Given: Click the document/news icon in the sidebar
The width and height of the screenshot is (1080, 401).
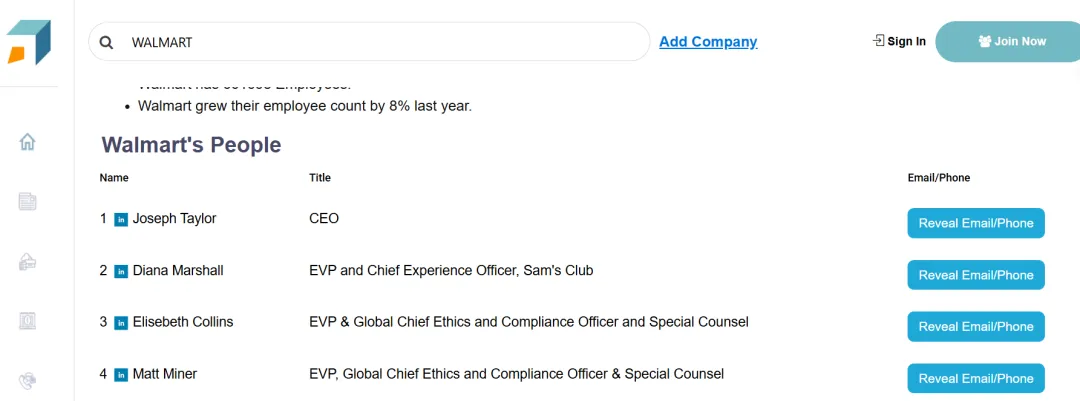Looking at the screenshot, I should [28, 202].
